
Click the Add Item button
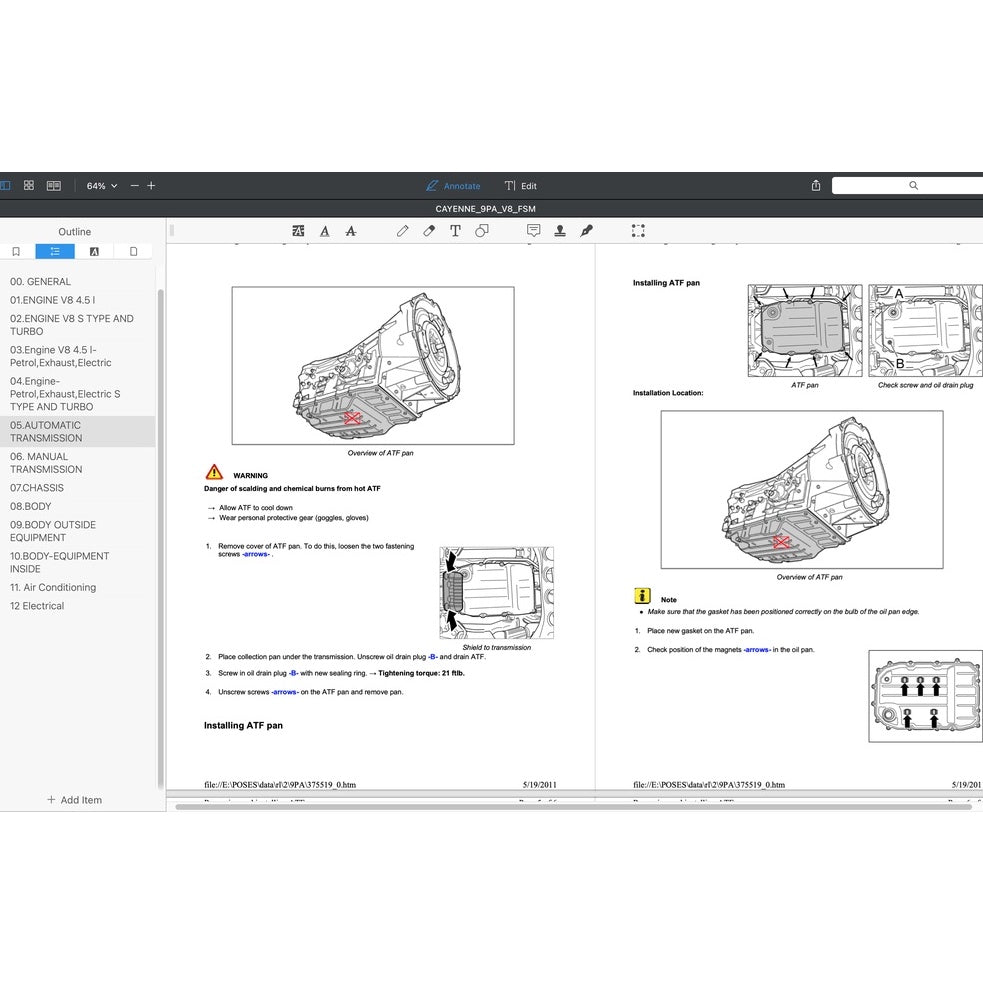pos(74,800)
